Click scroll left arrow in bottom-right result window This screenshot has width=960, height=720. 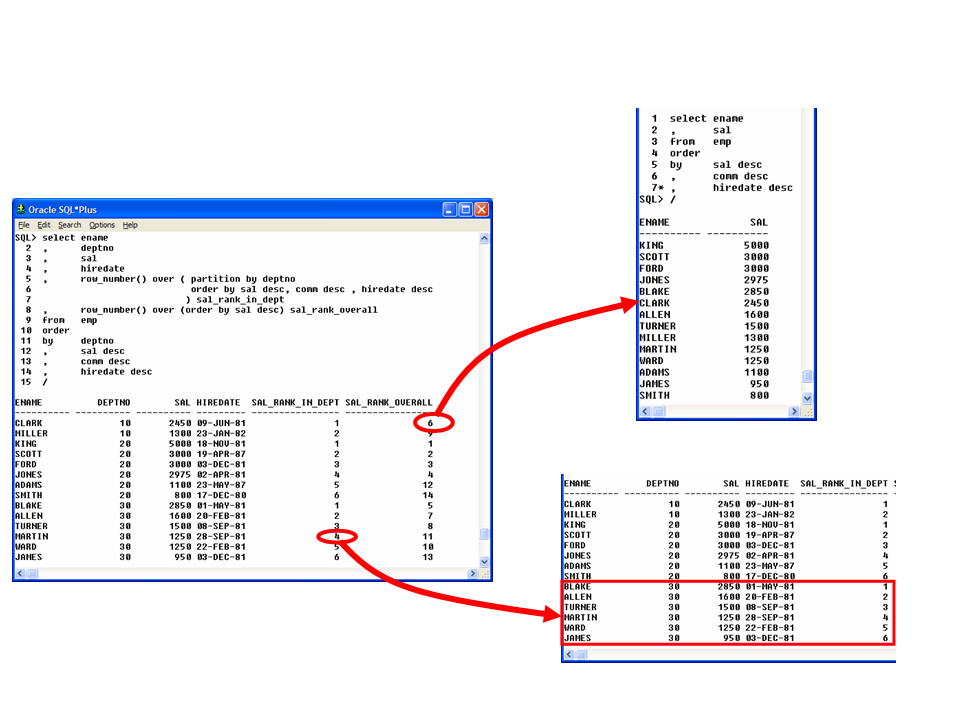(569, 655)
